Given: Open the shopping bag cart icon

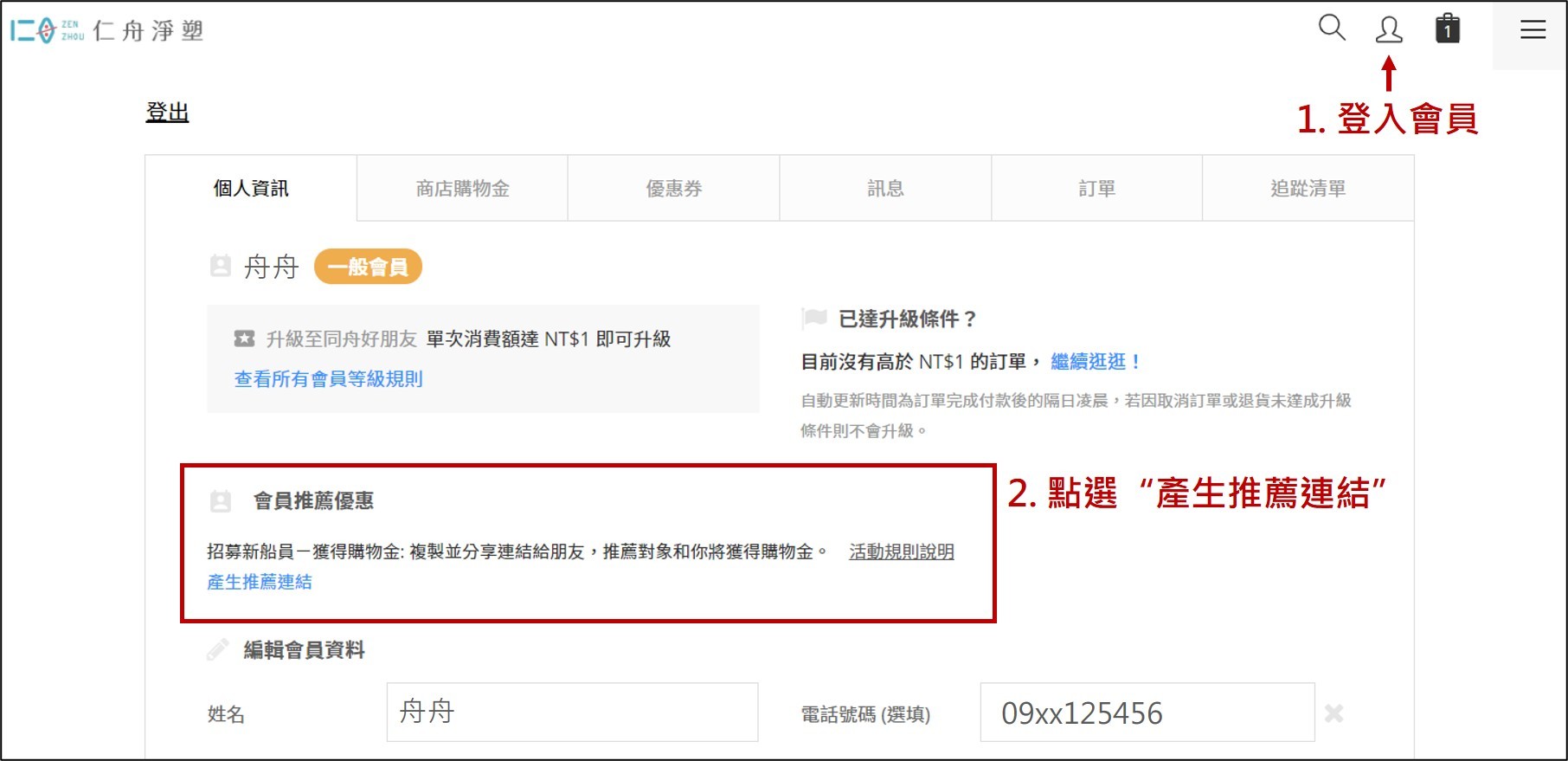Looking at the screenshot, I should [1448, 29].
